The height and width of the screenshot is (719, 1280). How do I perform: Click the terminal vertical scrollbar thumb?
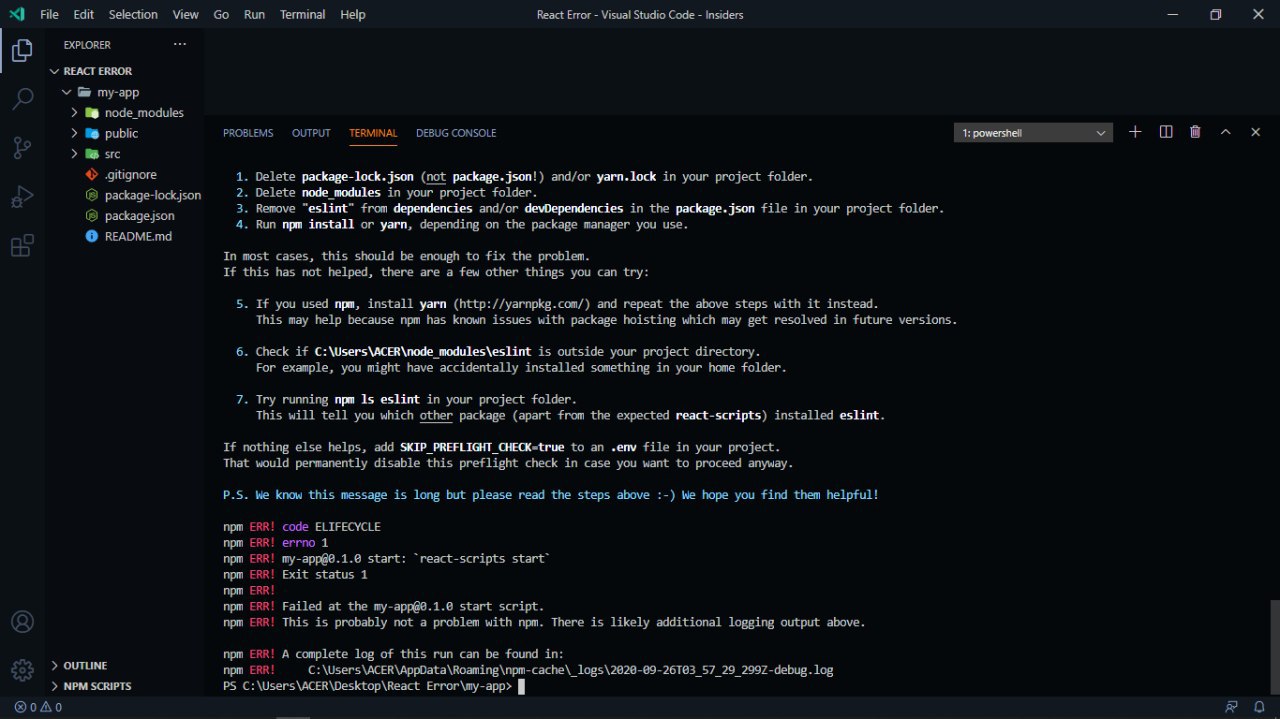pyautogui.click(x=1273, y=647)
